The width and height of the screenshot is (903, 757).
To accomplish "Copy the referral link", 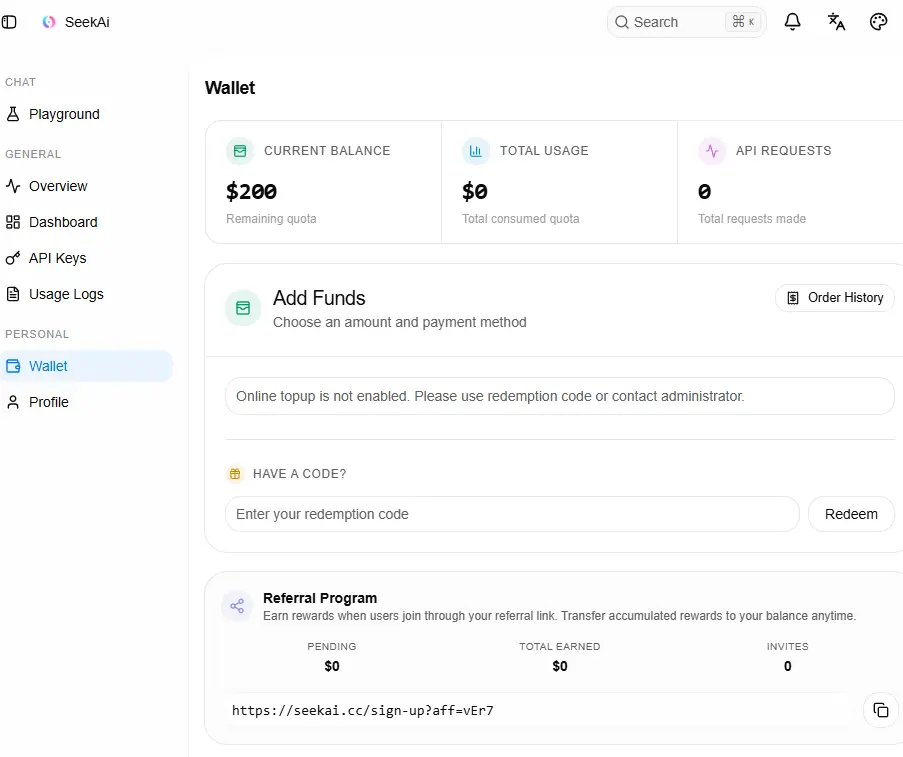I will (881, 710).
